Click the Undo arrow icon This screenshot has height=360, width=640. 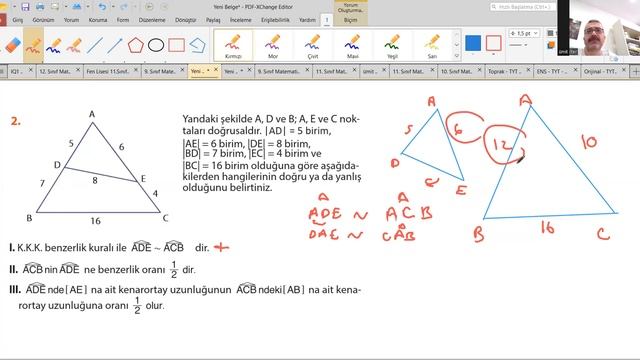click(102, 7)
